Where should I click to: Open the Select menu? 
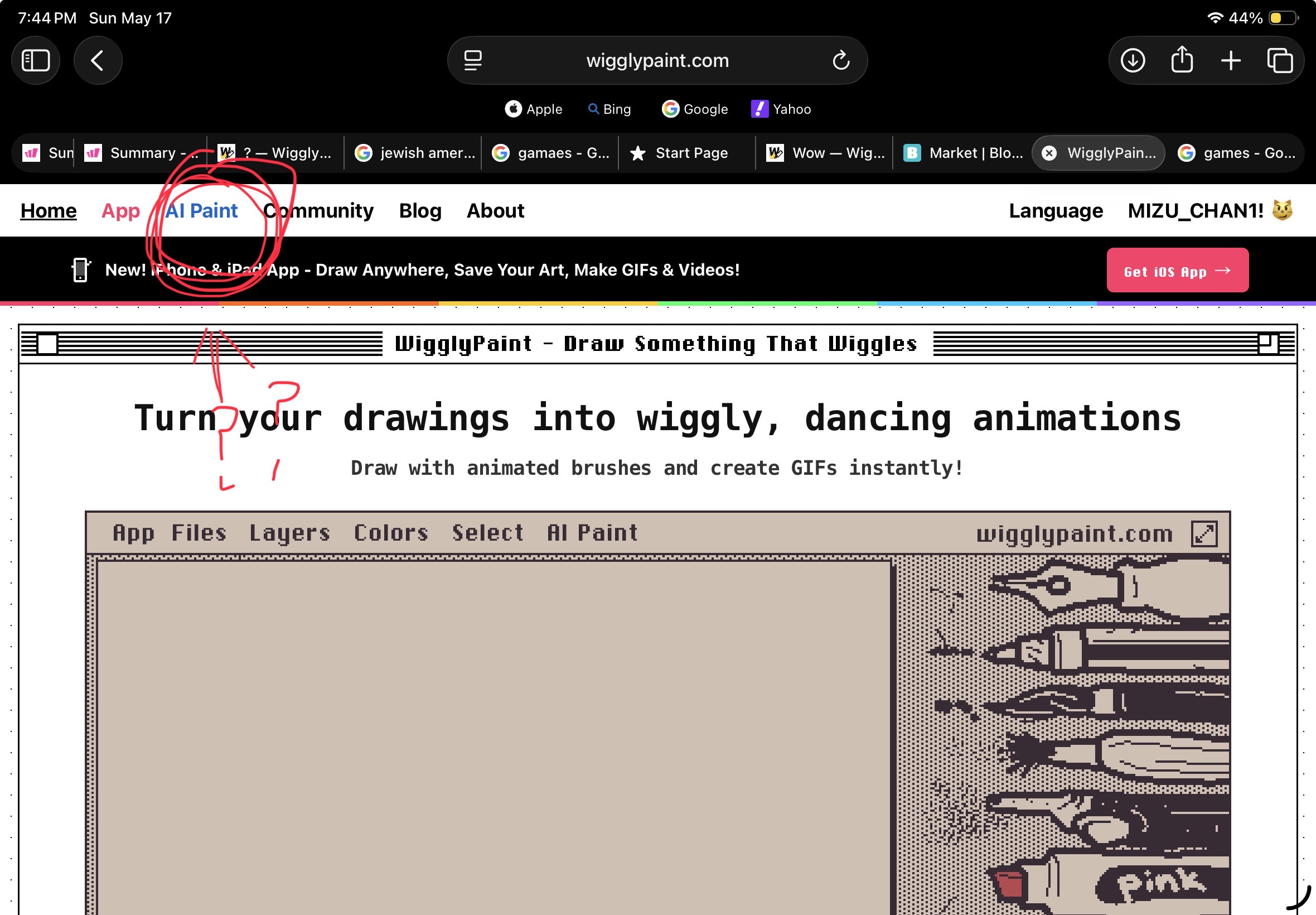click(x=487, y=533)
